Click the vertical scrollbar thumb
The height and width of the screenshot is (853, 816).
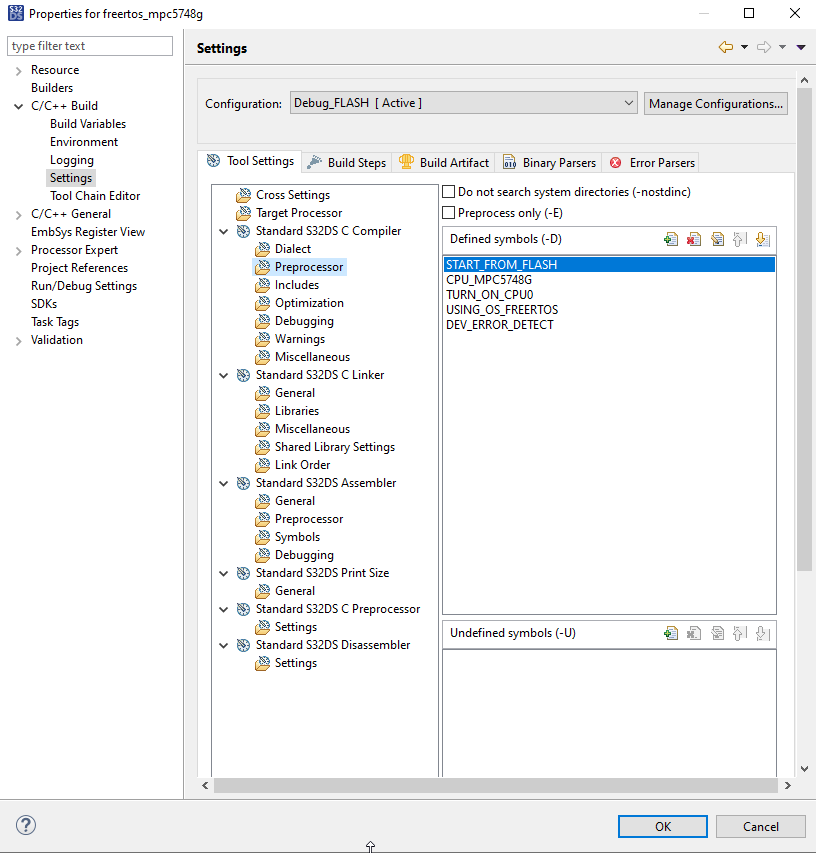[804, 329]
